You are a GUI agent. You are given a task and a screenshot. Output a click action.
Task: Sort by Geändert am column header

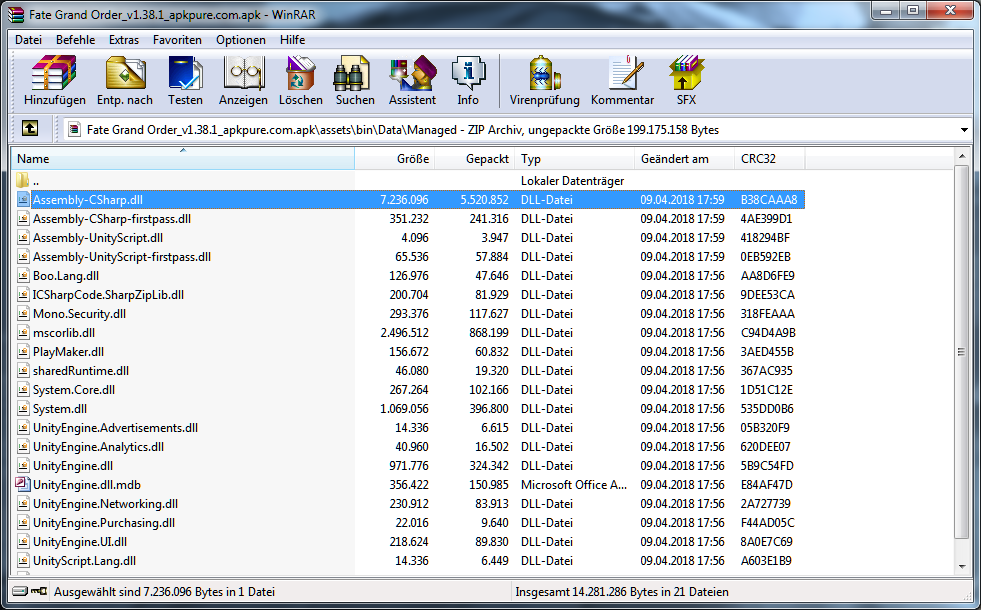[x=684, y=159]
